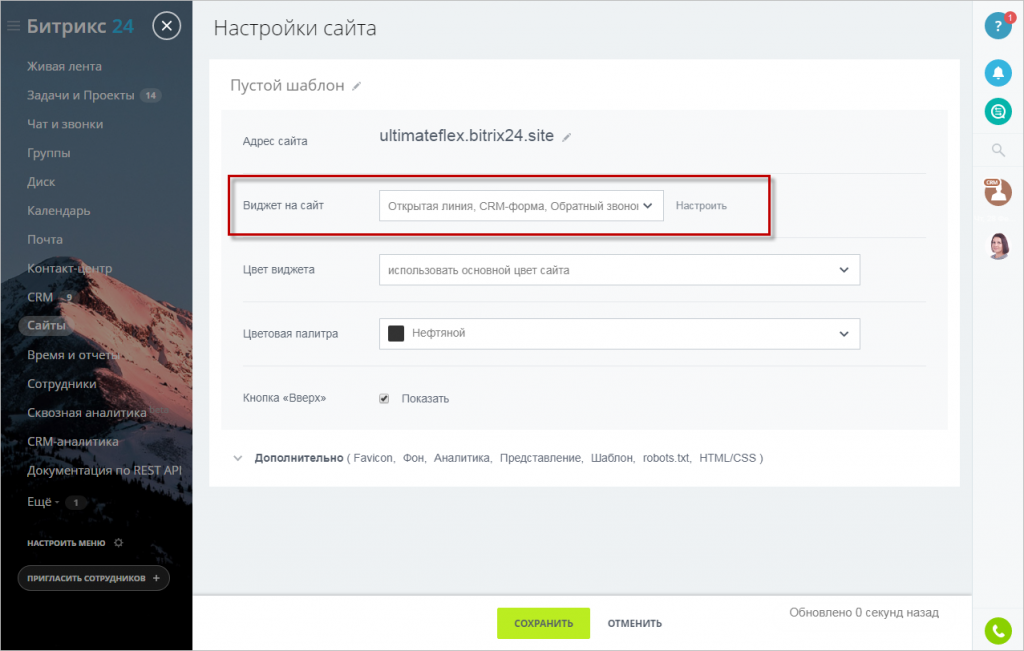The image size is (1024, 651).
Task: Open the chat messenger icon
Action: click(x=998, y=112)
